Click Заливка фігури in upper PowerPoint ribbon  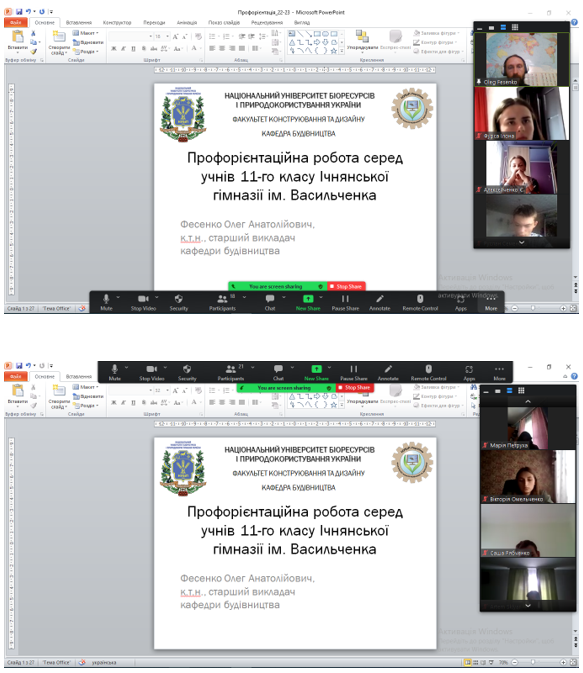pos(436,33)
